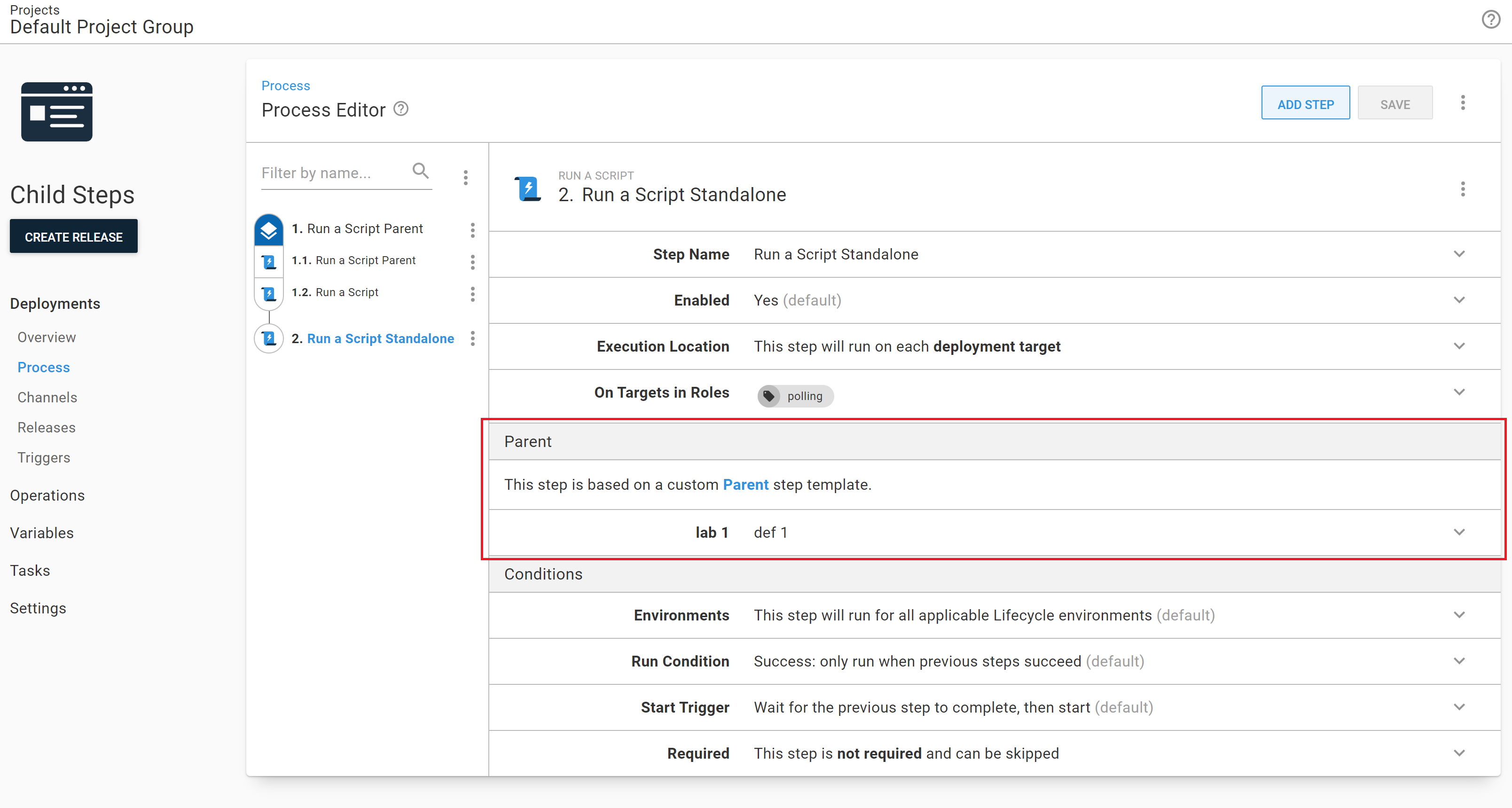The width and height of the screenshot is (1512, 808).
Task: Expand the lab 1 parameter row
Action: [1460, 532]
